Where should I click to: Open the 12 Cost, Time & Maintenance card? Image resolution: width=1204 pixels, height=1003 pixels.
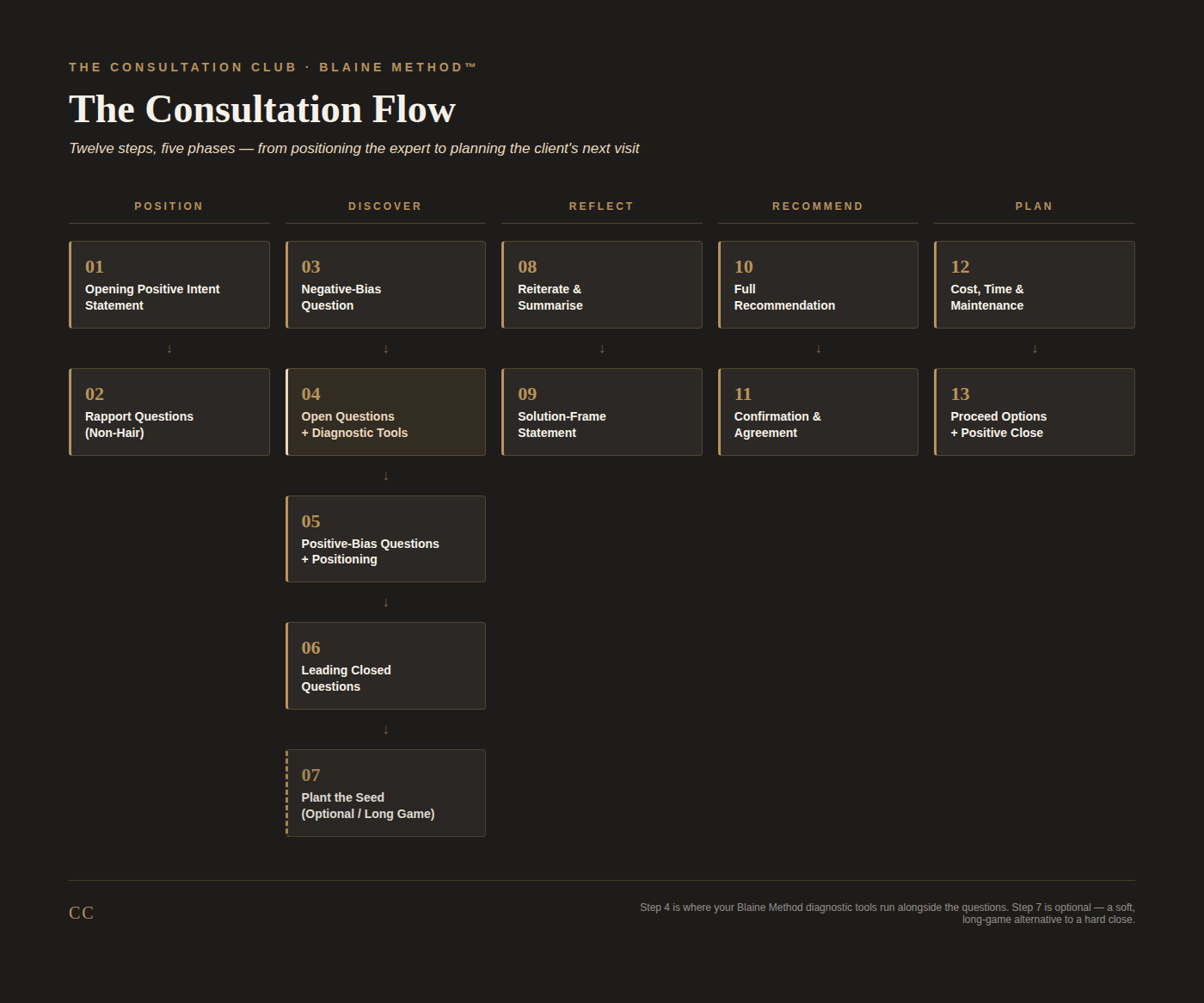[x=1035, y=285]
